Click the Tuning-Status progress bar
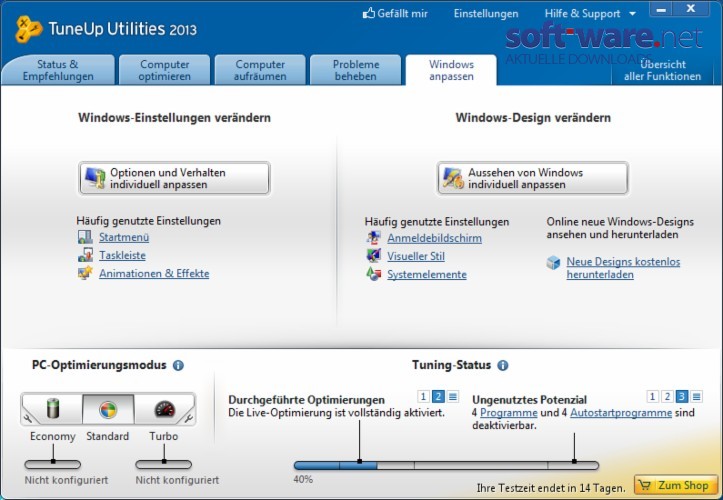The height and width of the screenshot is (500, 723). pos(446,465)
